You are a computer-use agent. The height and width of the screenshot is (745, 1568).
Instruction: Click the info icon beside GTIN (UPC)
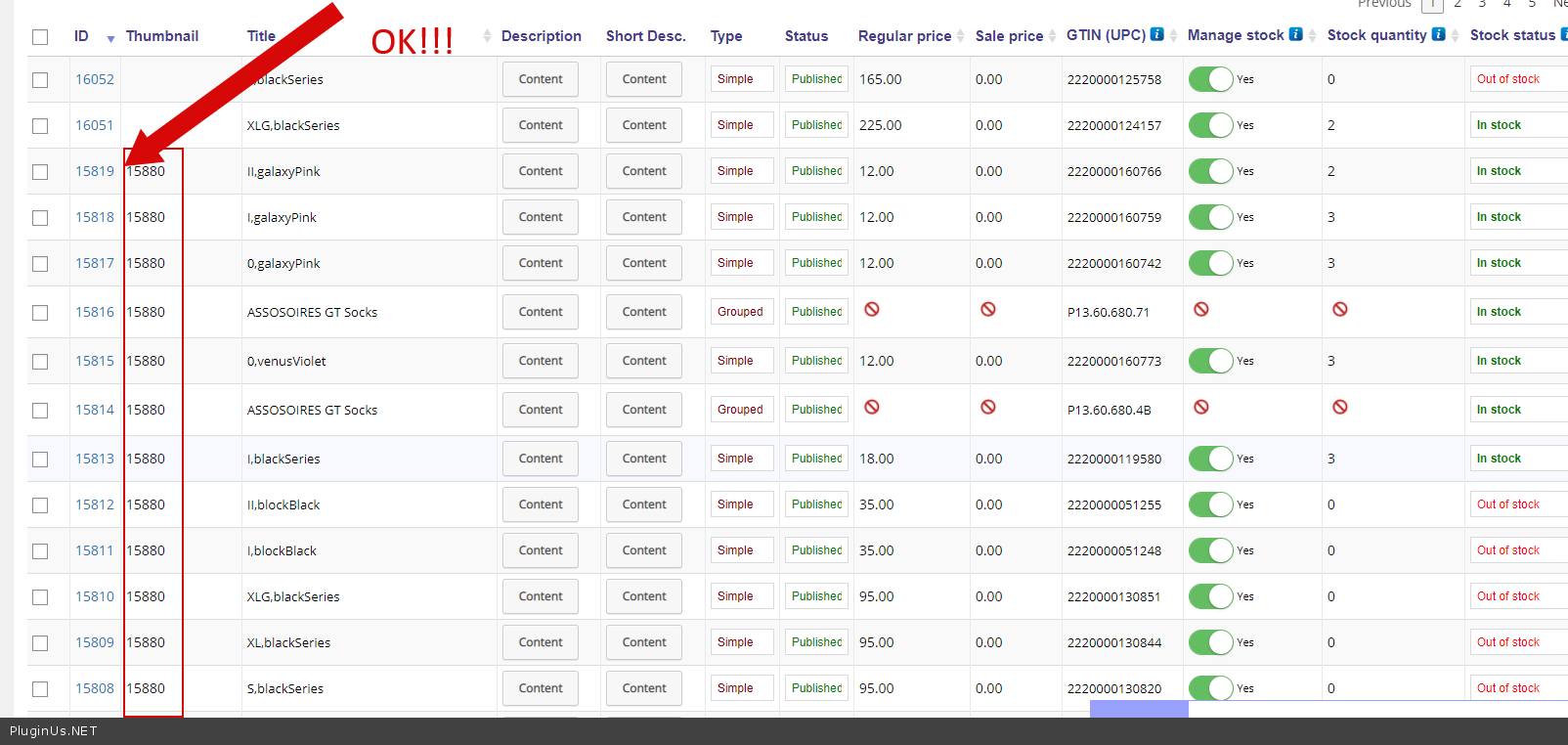[1157, 34]
